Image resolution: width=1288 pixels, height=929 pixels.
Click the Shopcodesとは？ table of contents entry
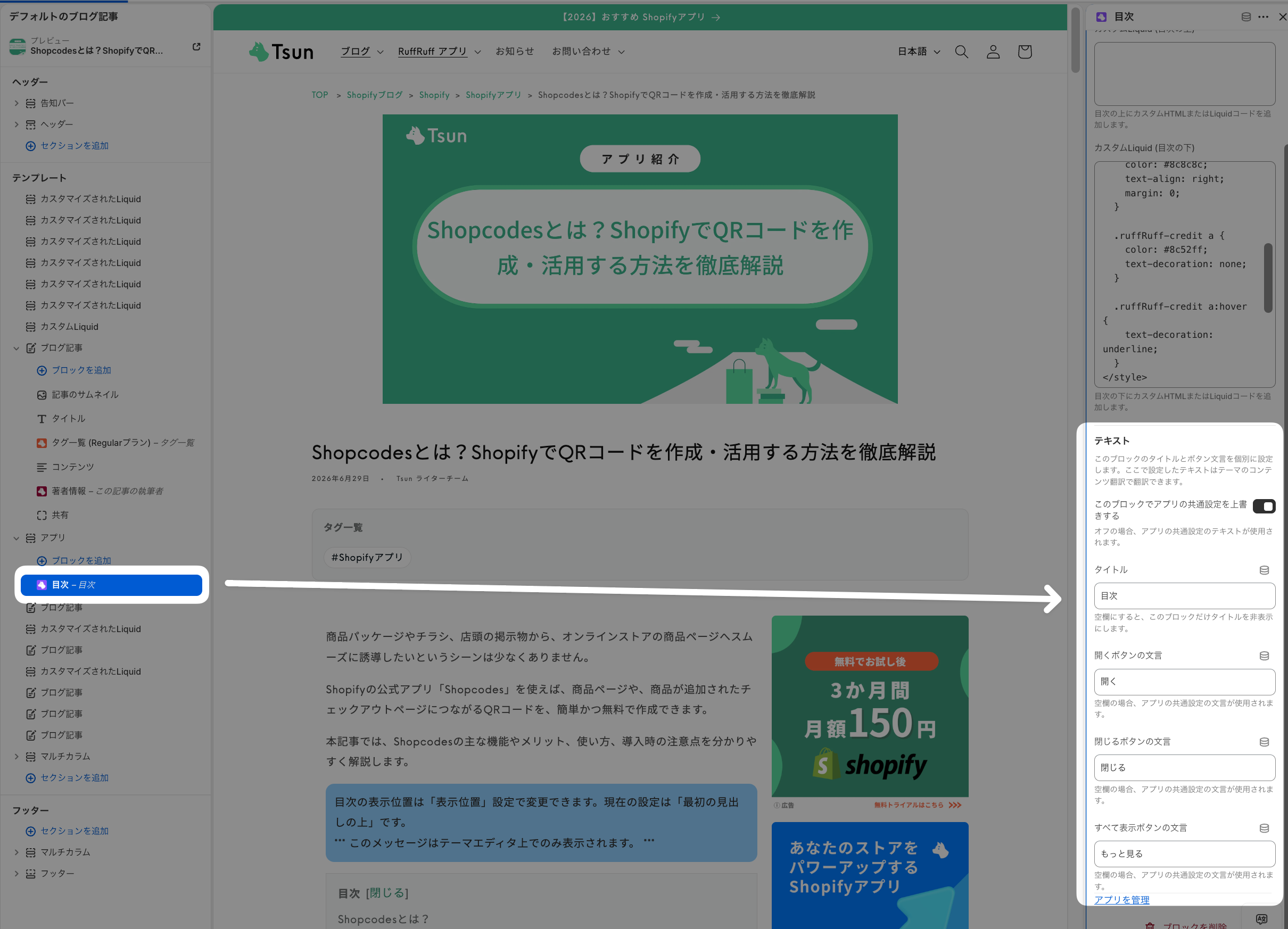[383, 919]
